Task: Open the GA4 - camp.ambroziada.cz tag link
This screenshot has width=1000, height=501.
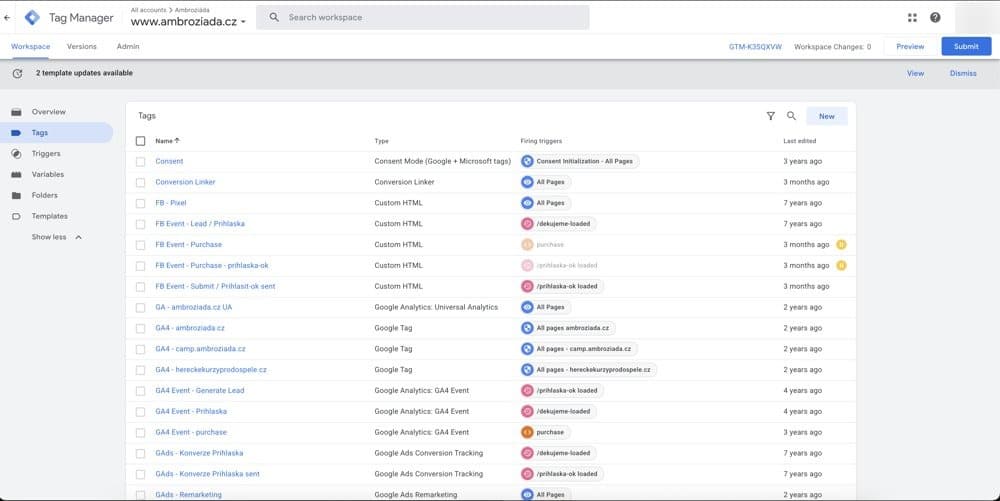Action: click(x=200, y=349)
